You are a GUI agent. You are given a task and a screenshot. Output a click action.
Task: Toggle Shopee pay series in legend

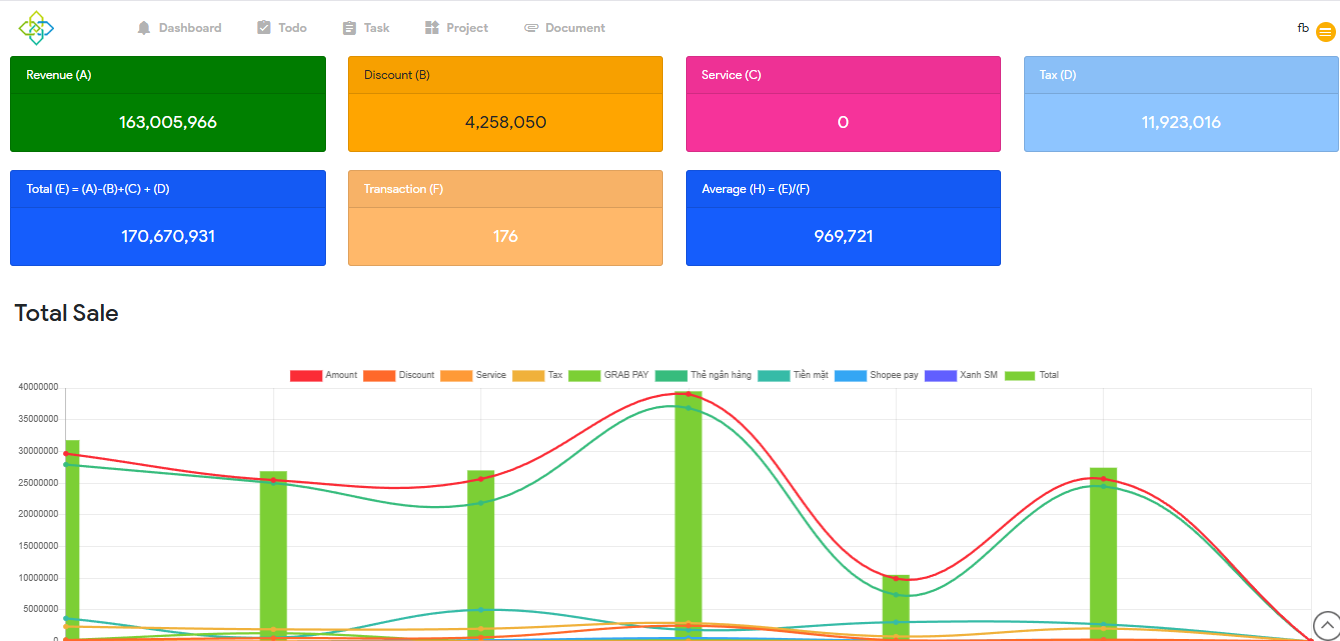coord(875,375)
